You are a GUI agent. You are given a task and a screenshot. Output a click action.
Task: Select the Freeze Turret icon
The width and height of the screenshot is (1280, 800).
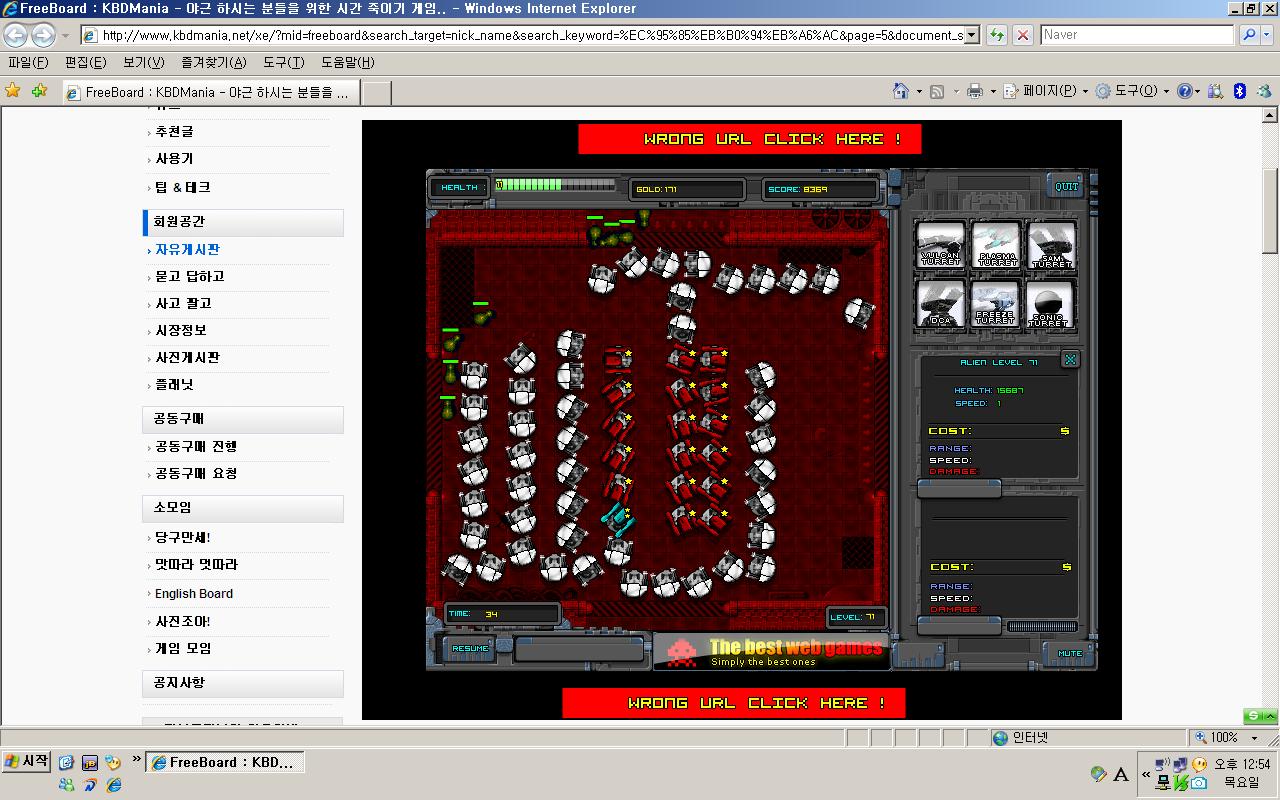coord(996,304)
